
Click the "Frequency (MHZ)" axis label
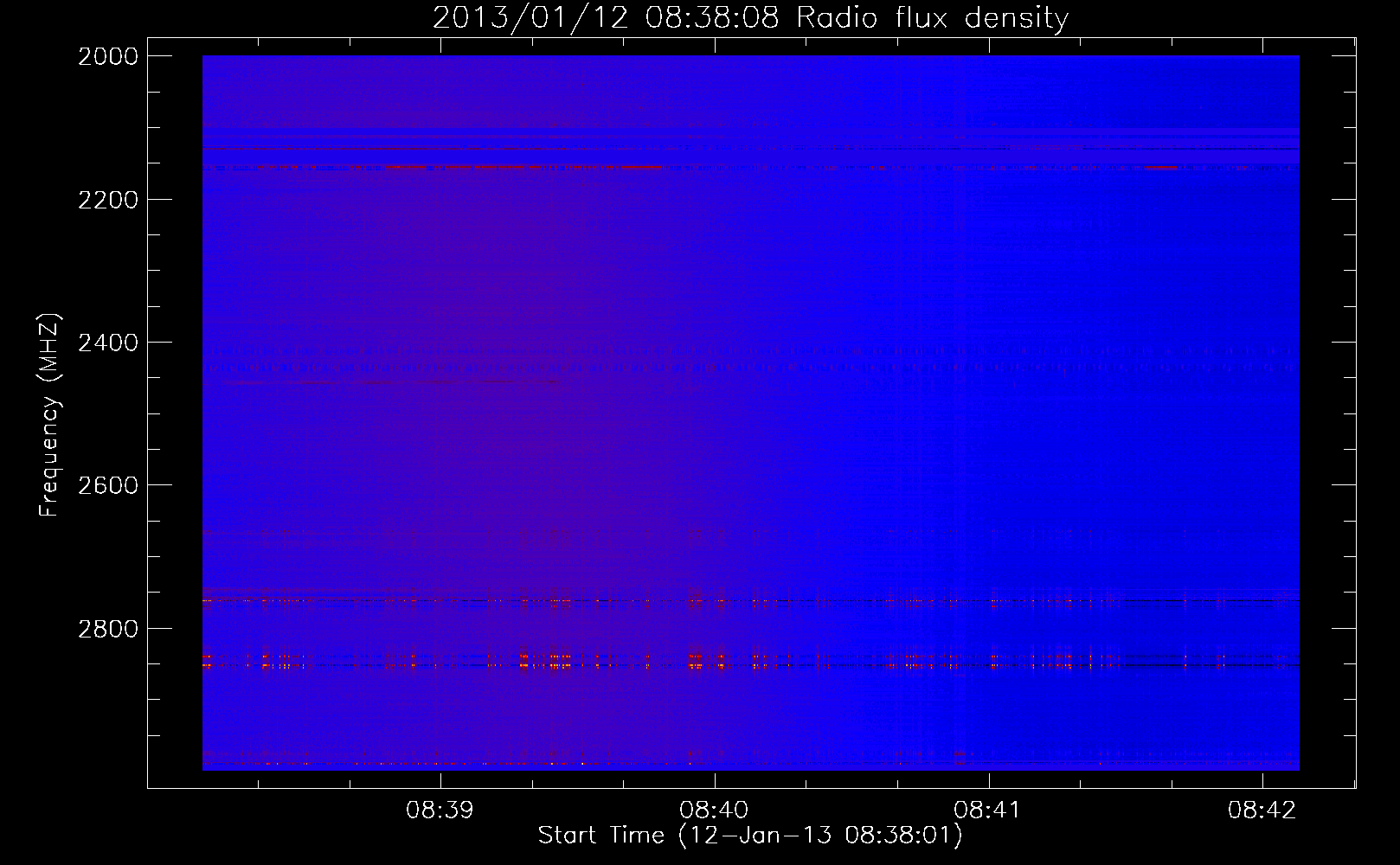50,415
